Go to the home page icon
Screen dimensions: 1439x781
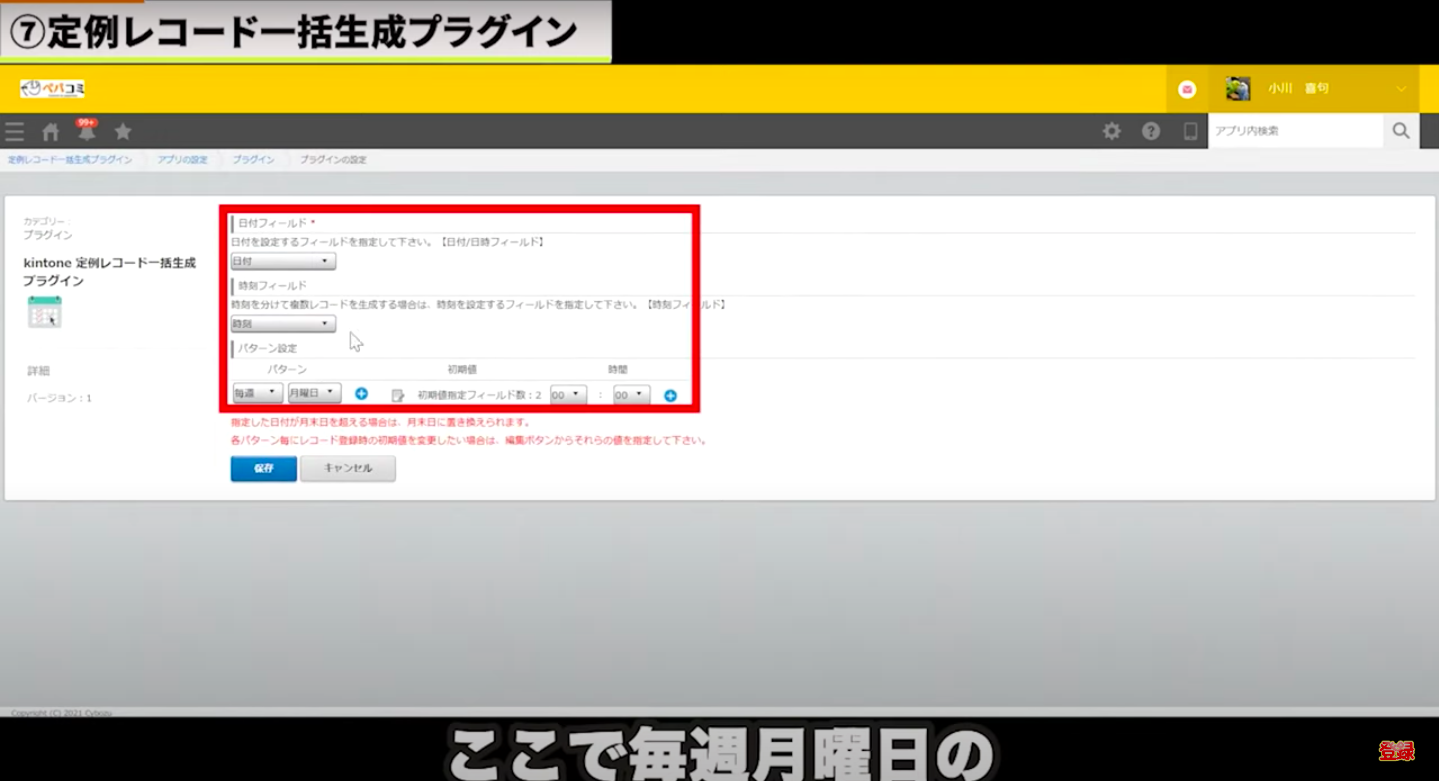click(50, 132)
